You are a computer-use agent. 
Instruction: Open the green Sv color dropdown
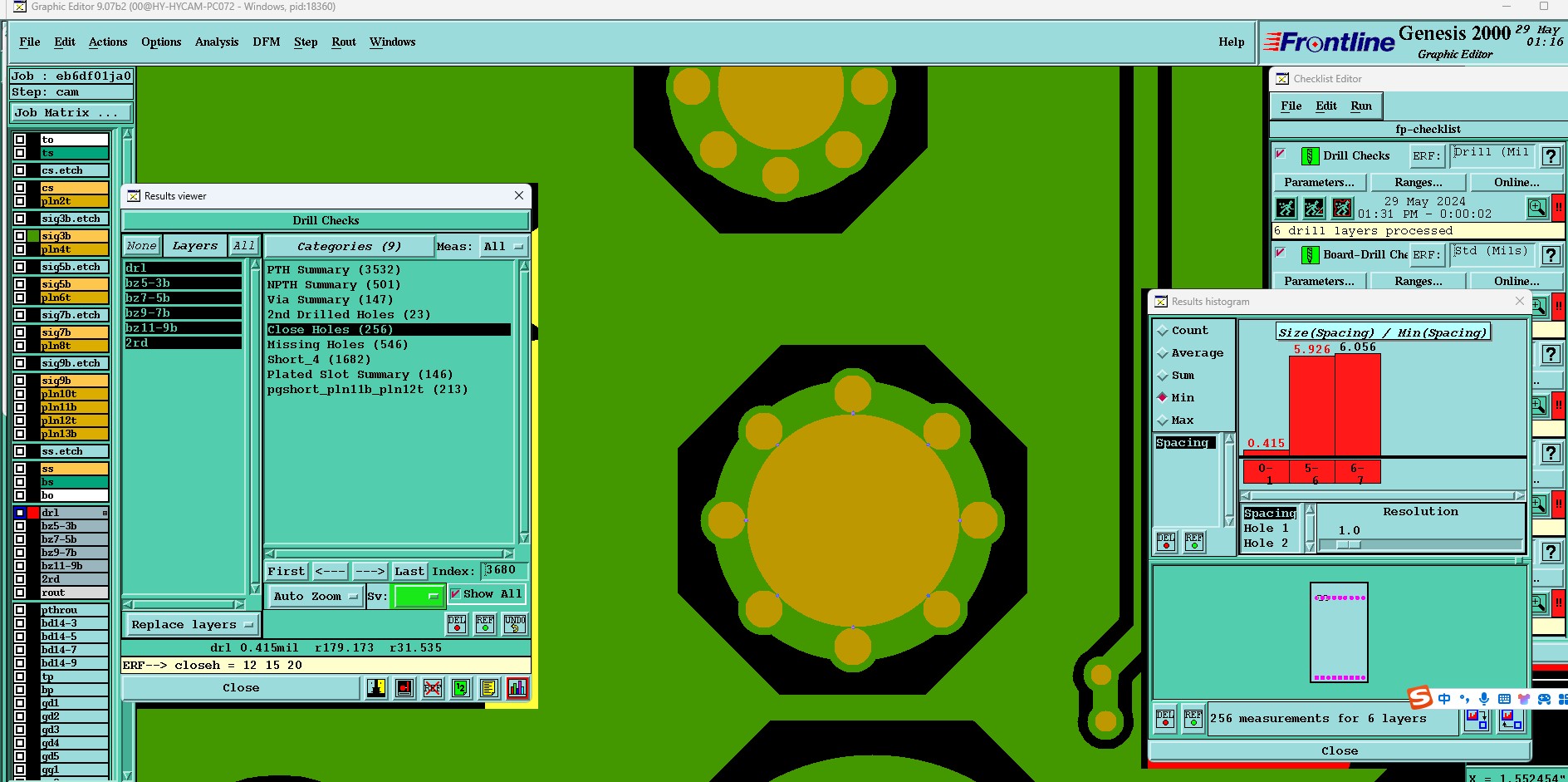click(x=419, y=596)
